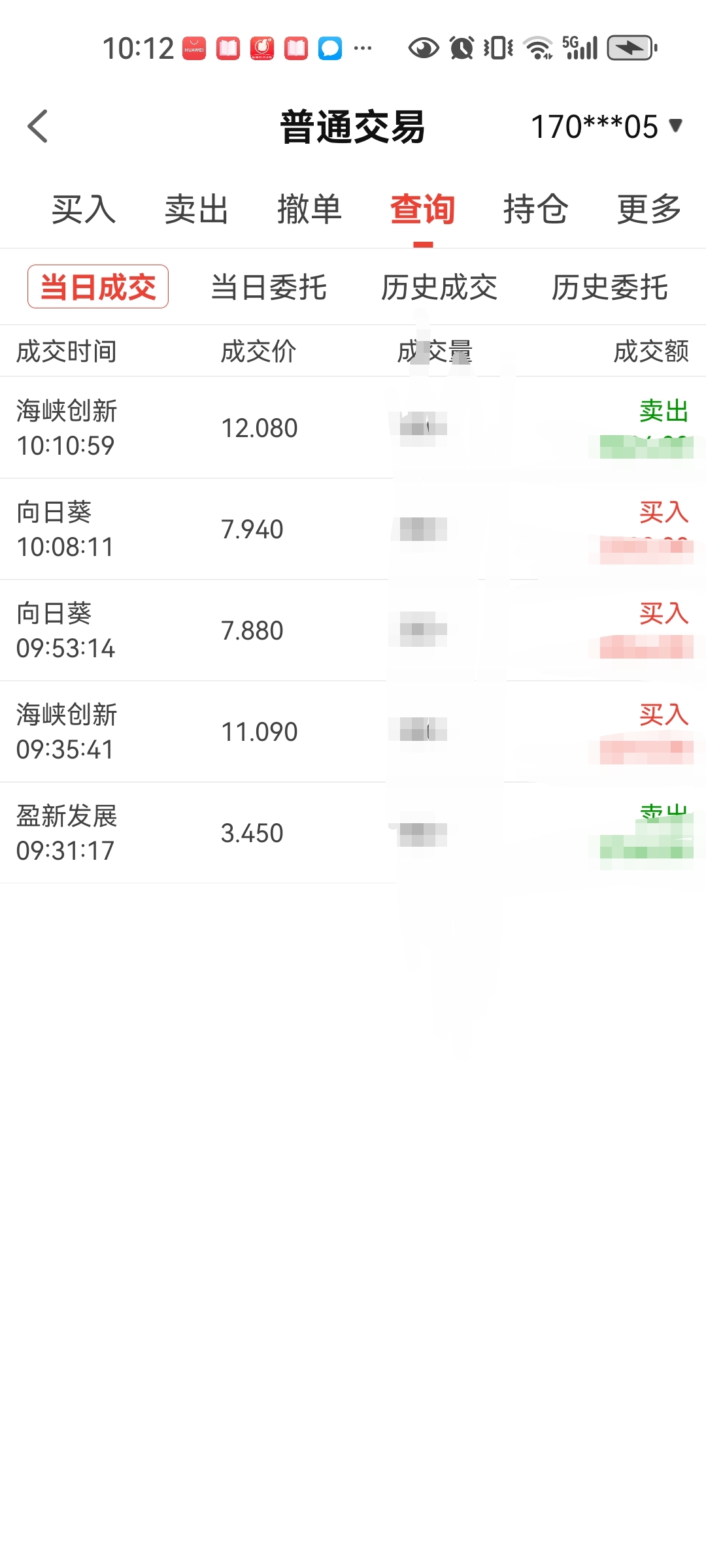View 历史成交 records
Viewport: 706px width, 1568px height.
(439, 287)
